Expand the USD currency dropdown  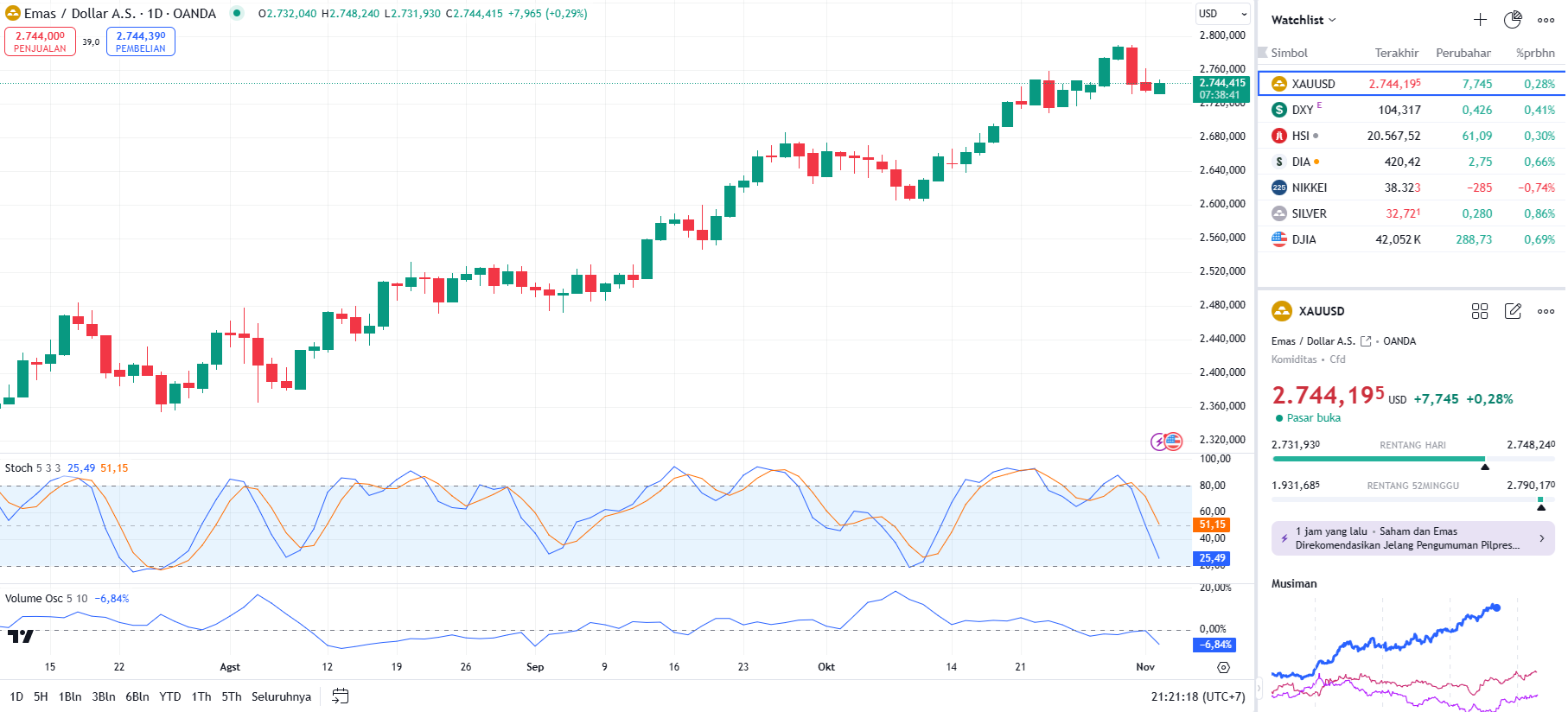tap(1222, 14)
